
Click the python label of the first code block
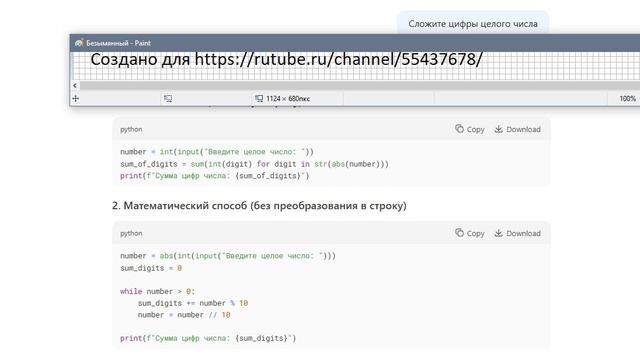tap(131, 129)
